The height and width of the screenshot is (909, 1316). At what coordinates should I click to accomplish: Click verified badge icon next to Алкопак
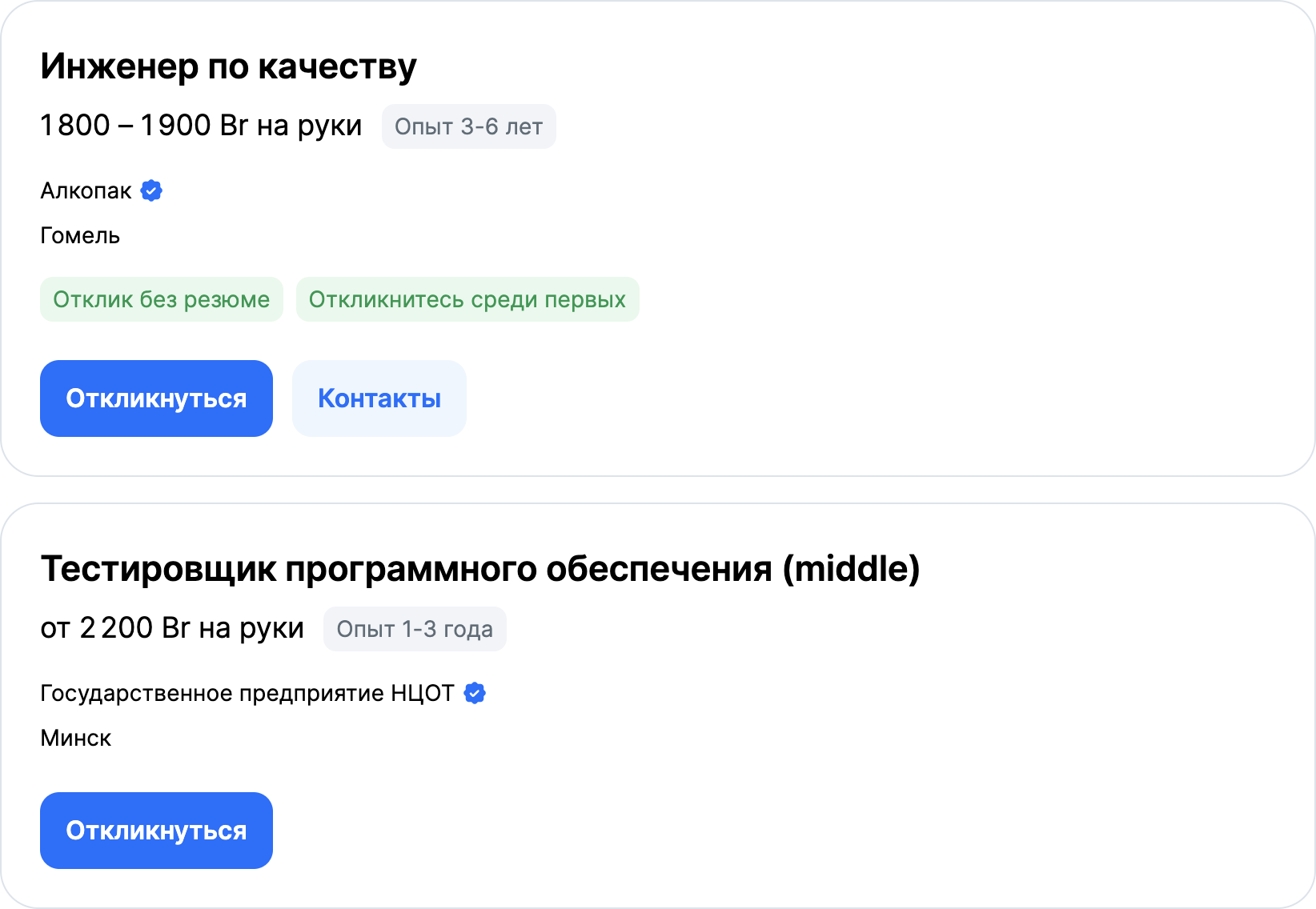tap(151, 190)
